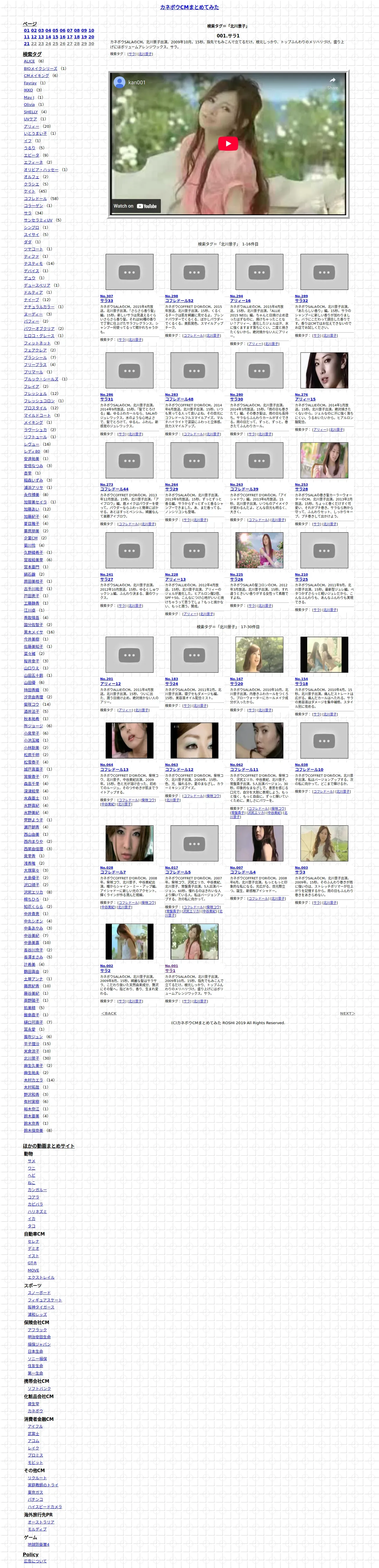The width and height of the screenshot is (379, 1568).
Task: Open video placeholder above No.280 サラ30
Action: click(259, 371)
